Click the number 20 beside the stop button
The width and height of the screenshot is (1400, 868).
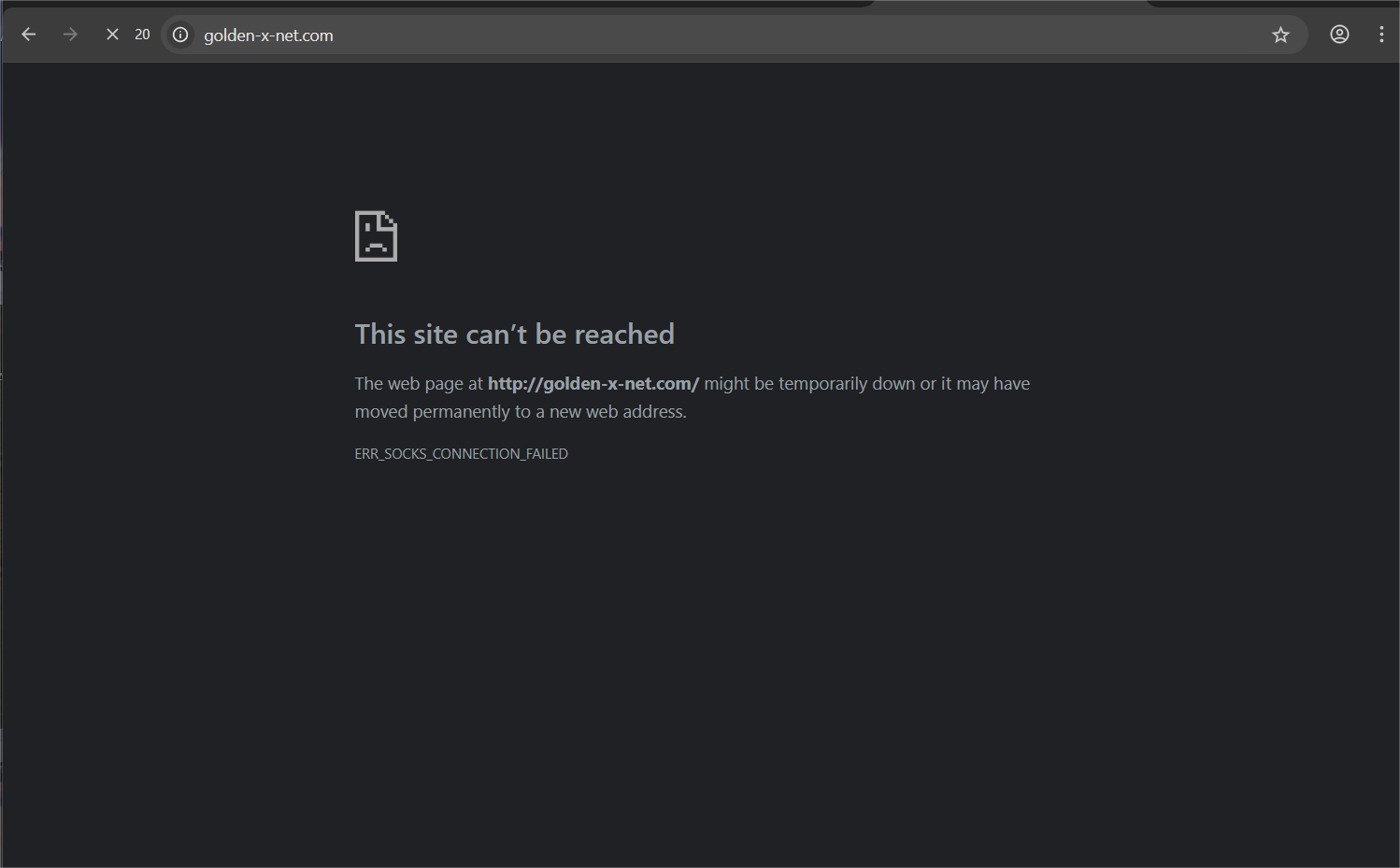point(142,35)
